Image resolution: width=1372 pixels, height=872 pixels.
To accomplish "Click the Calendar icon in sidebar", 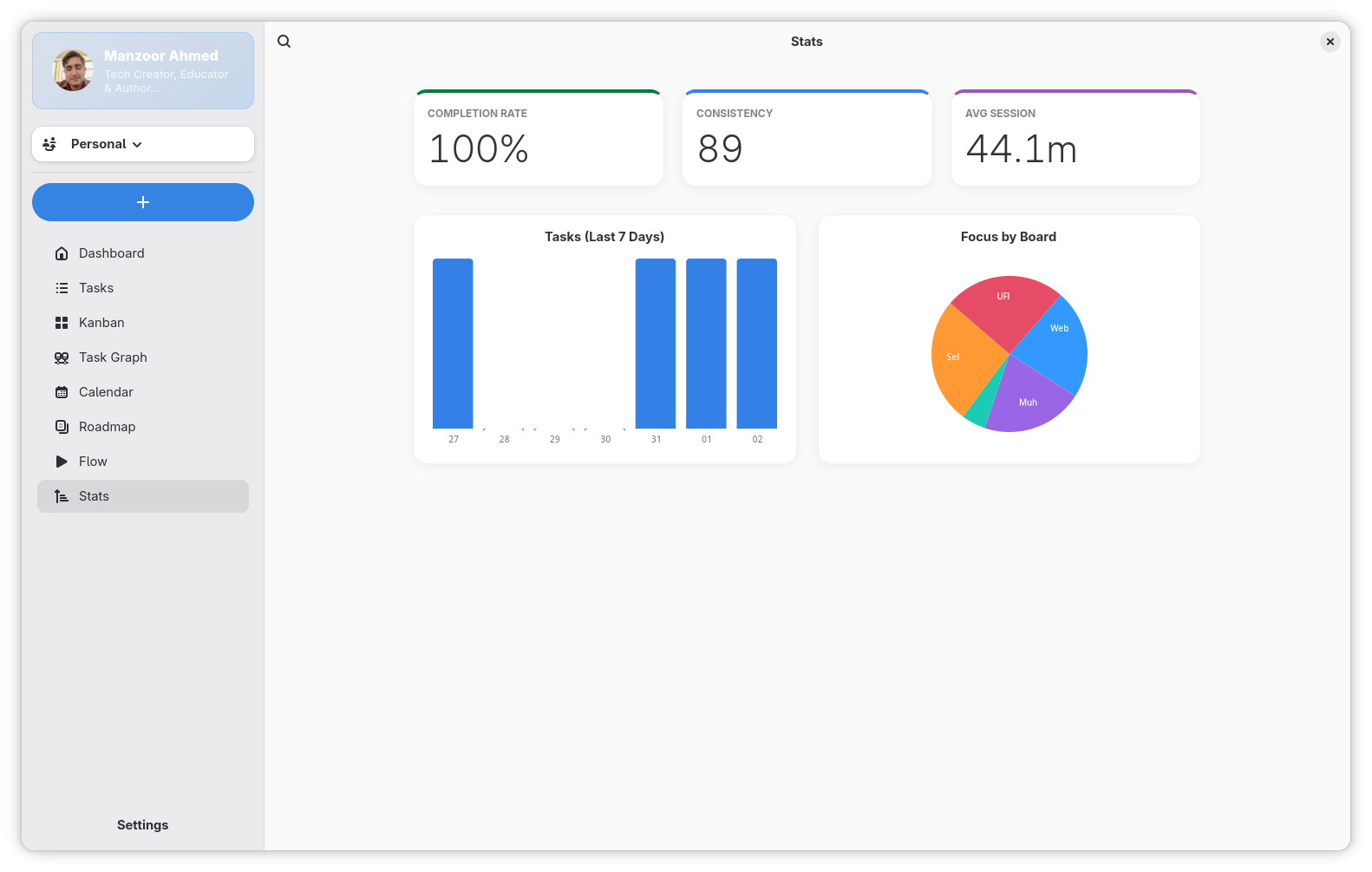I will point(62,392).
